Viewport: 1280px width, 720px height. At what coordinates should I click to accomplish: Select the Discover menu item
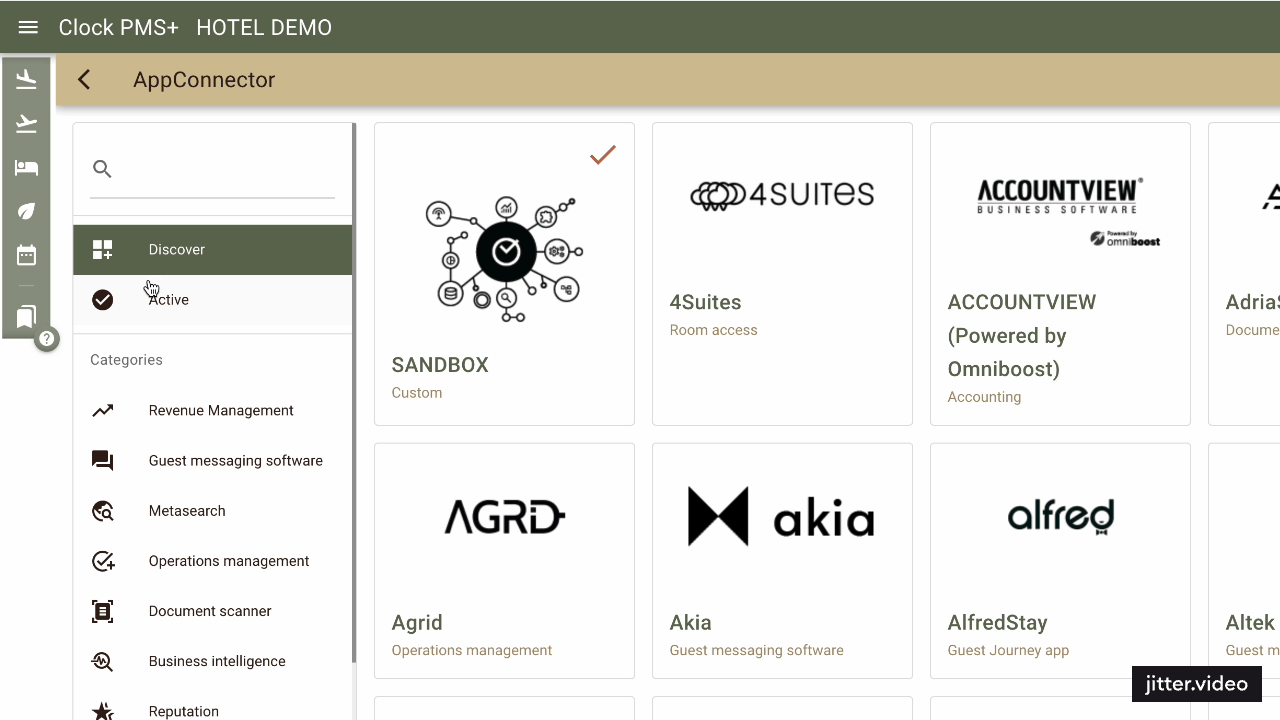coord(212,250)
